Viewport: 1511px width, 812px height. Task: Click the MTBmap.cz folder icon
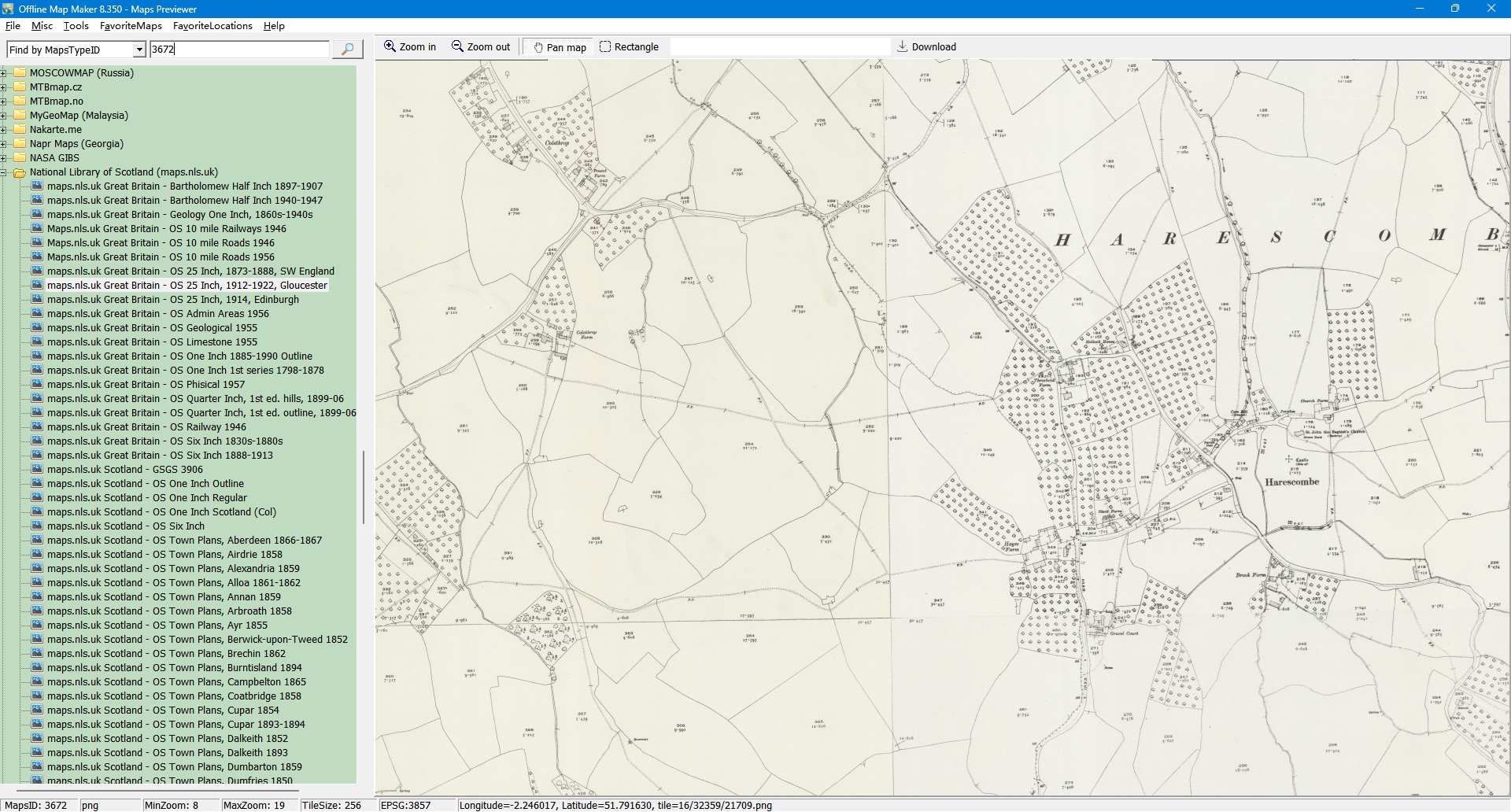coord(20,87)
